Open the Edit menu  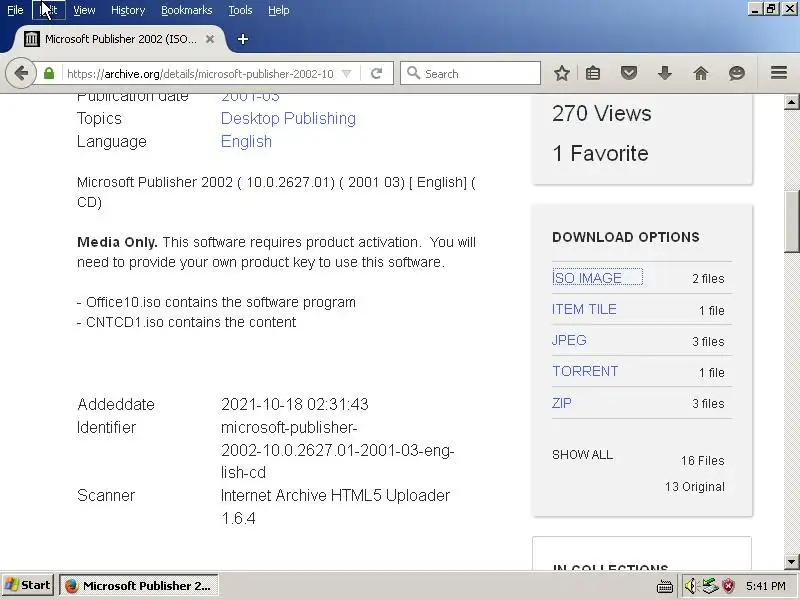48,10
